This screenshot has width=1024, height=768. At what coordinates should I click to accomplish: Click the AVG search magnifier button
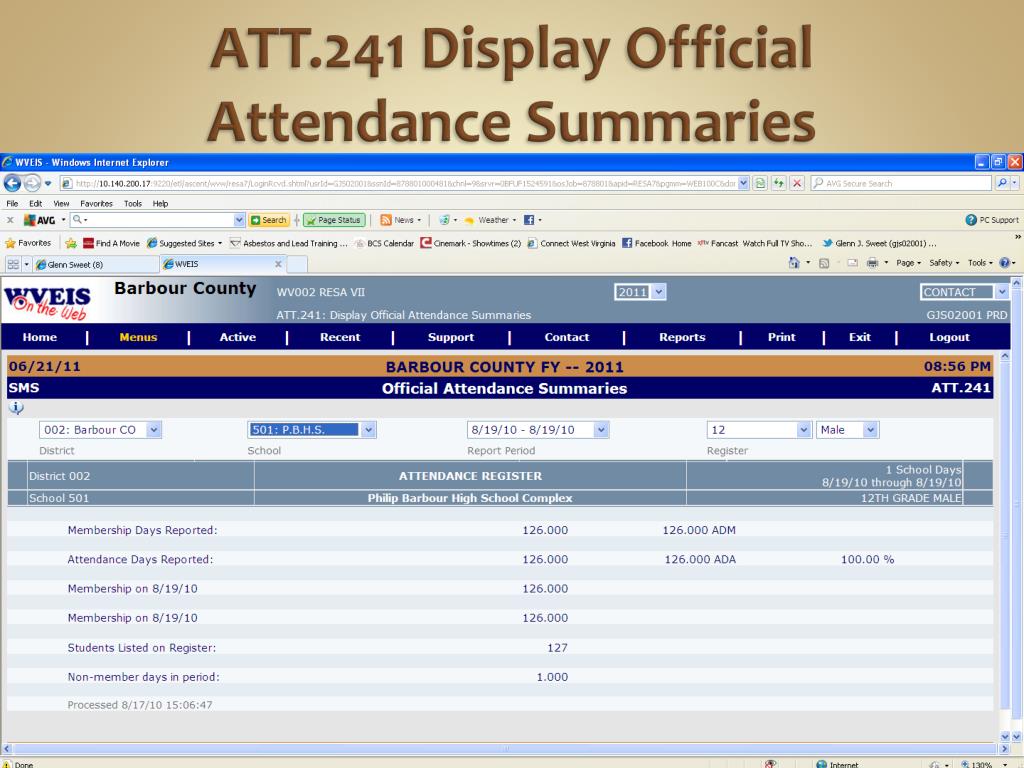point(1002,184)
